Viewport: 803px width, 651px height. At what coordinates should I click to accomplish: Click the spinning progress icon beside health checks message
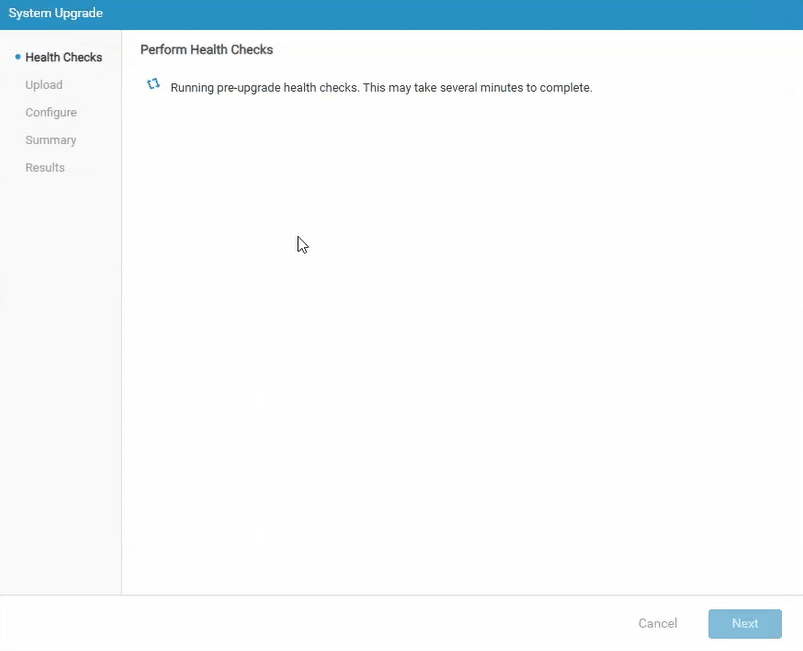(x=153, y=84)
